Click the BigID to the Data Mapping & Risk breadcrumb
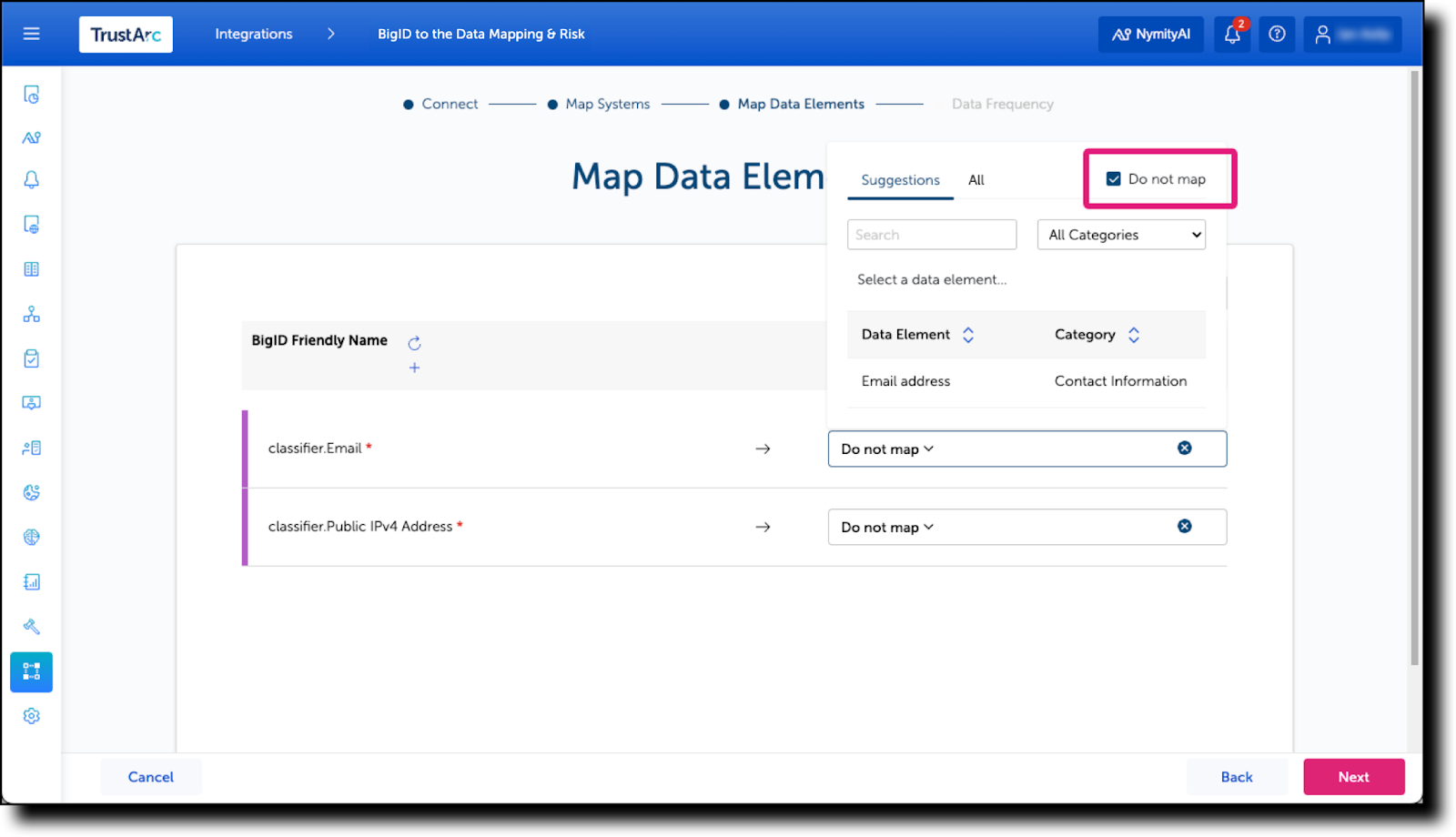Image resolution: width=1456 pixels, height=837 pixels. tap(481, 34)
